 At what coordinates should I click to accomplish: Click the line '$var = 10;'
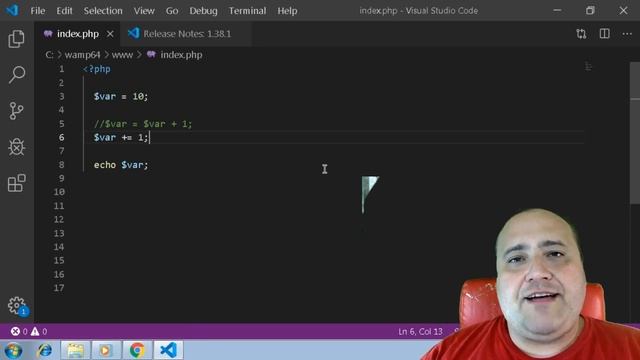[x=121, y=96]
